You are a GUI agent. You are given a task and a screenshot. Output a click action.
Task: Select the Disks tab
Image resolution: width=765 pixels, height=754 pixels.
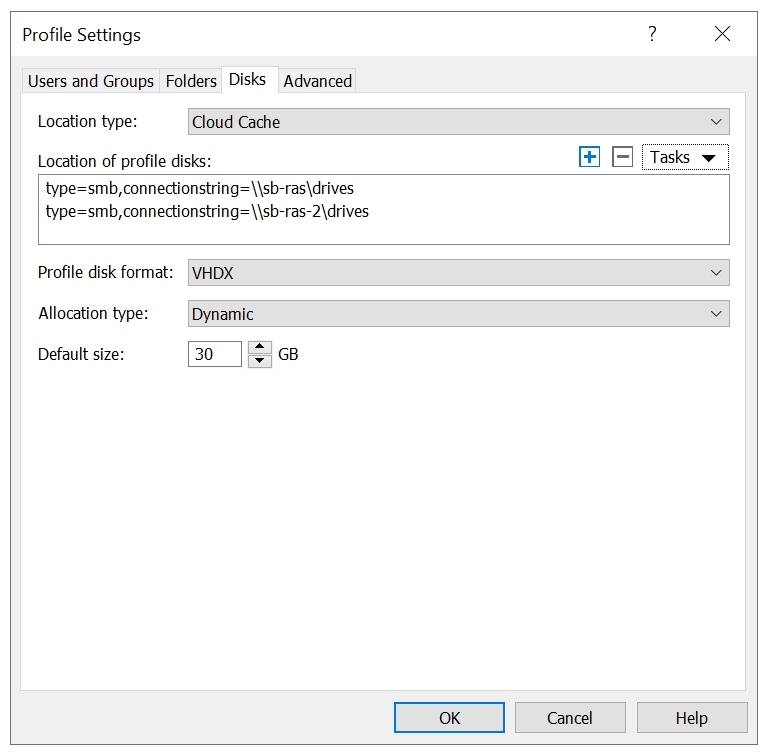tap(248, 80)
